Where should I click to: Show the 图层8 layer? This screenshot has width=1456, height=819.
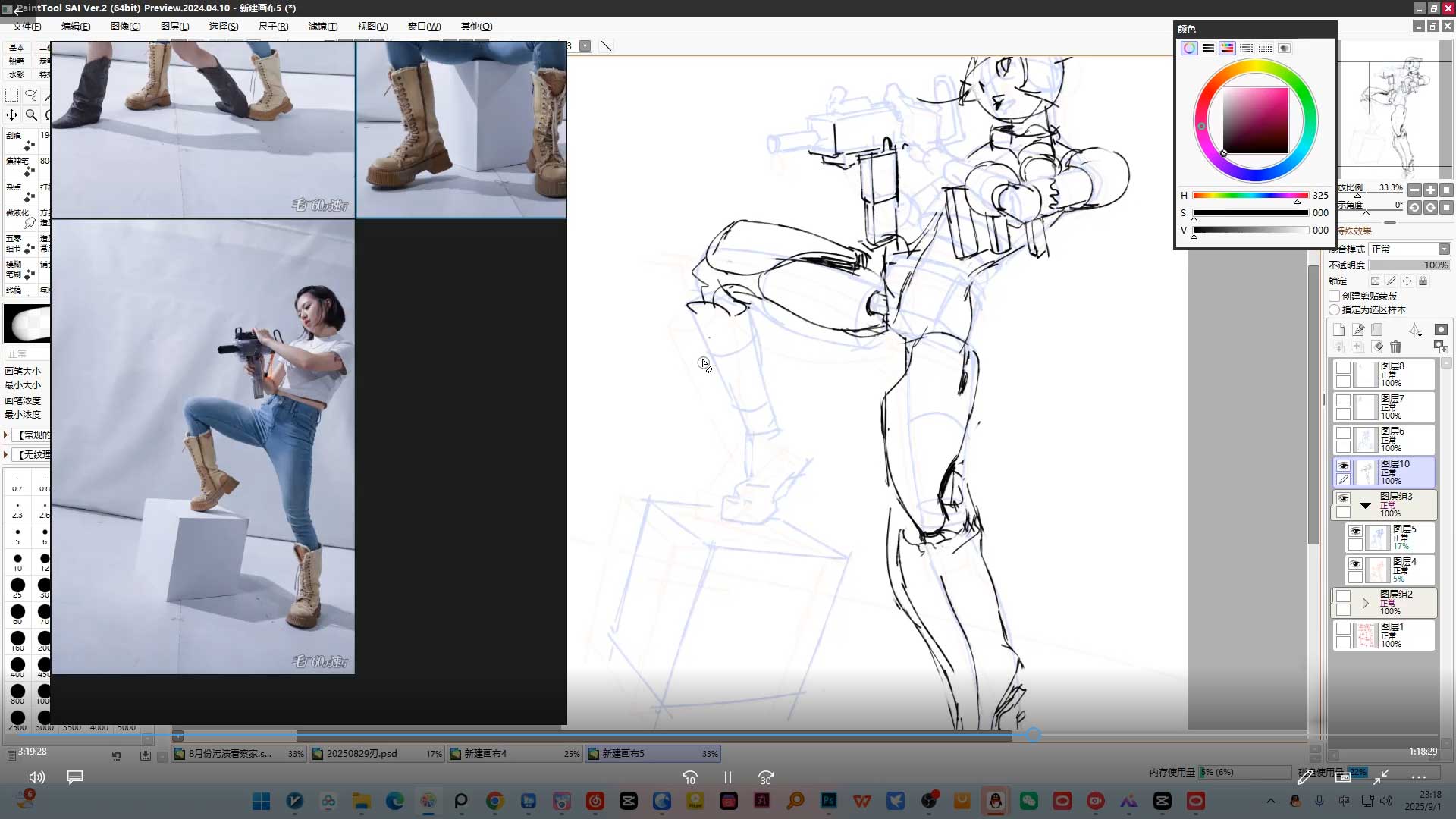[1343, 368]
